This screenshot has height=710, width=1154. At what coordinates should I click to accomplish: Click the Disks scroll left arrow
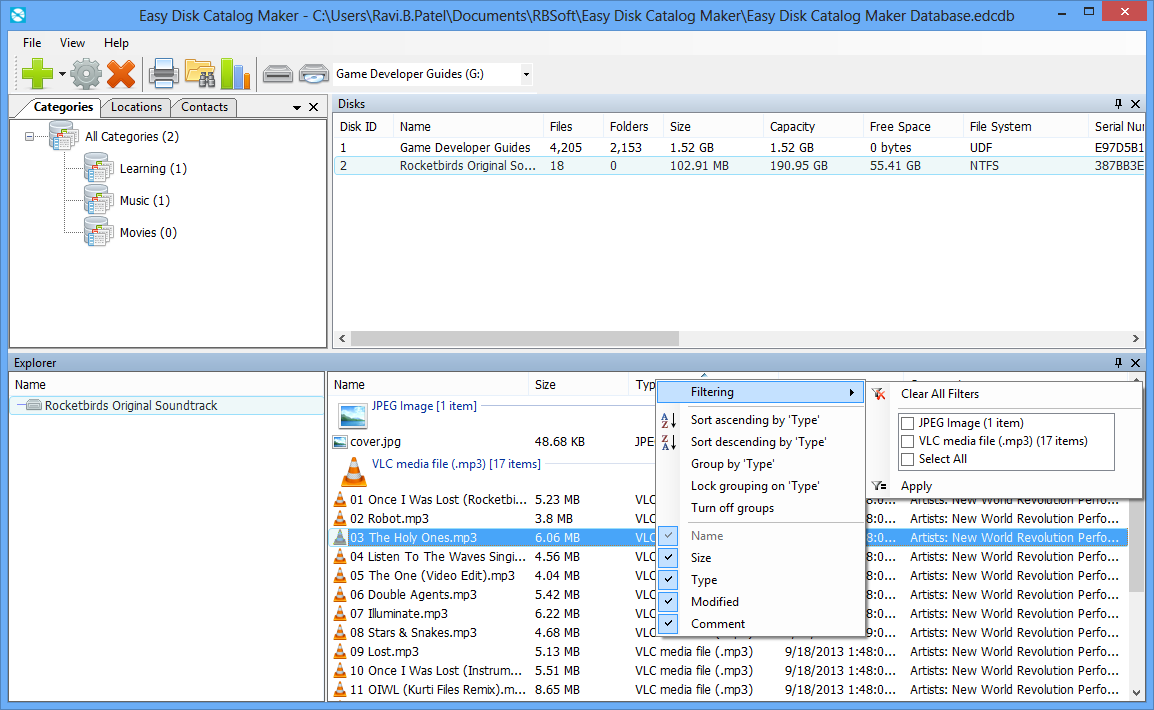[342, 338]
